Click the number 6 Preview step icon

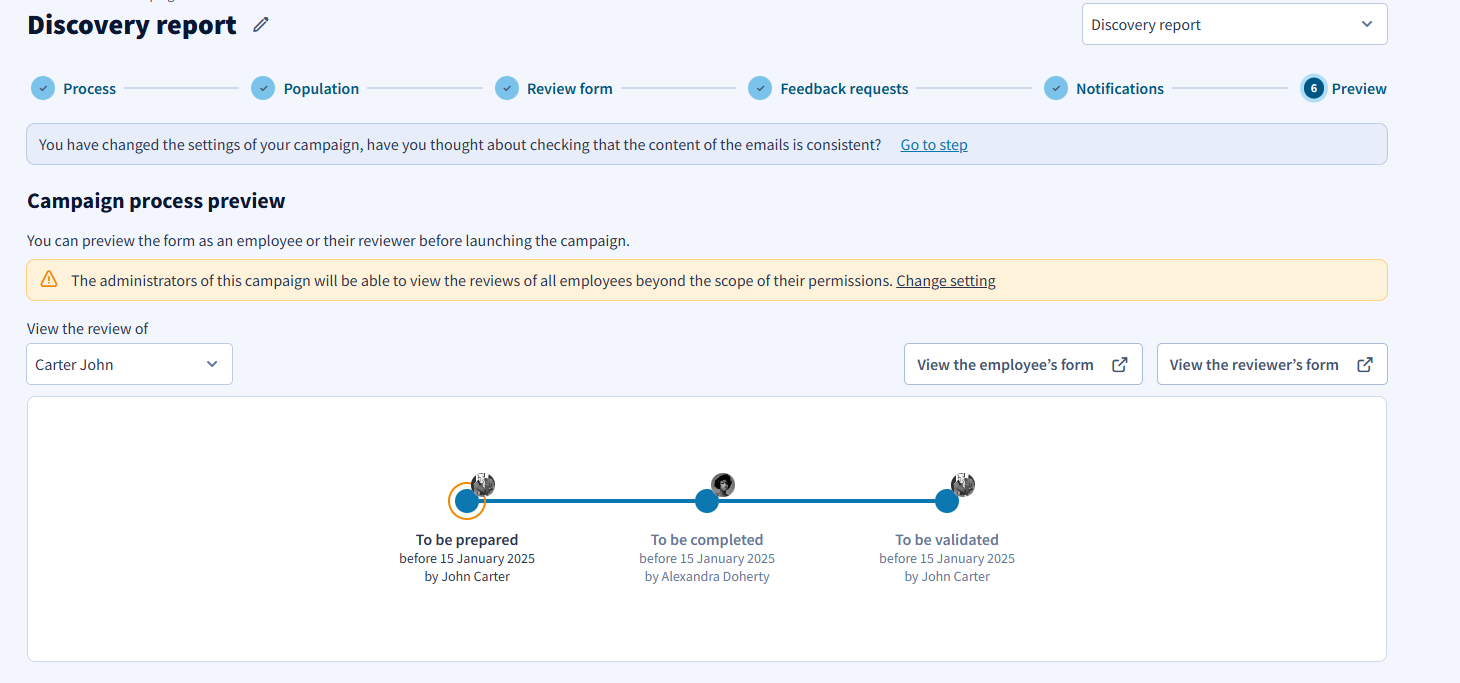tap(1313, 88)
